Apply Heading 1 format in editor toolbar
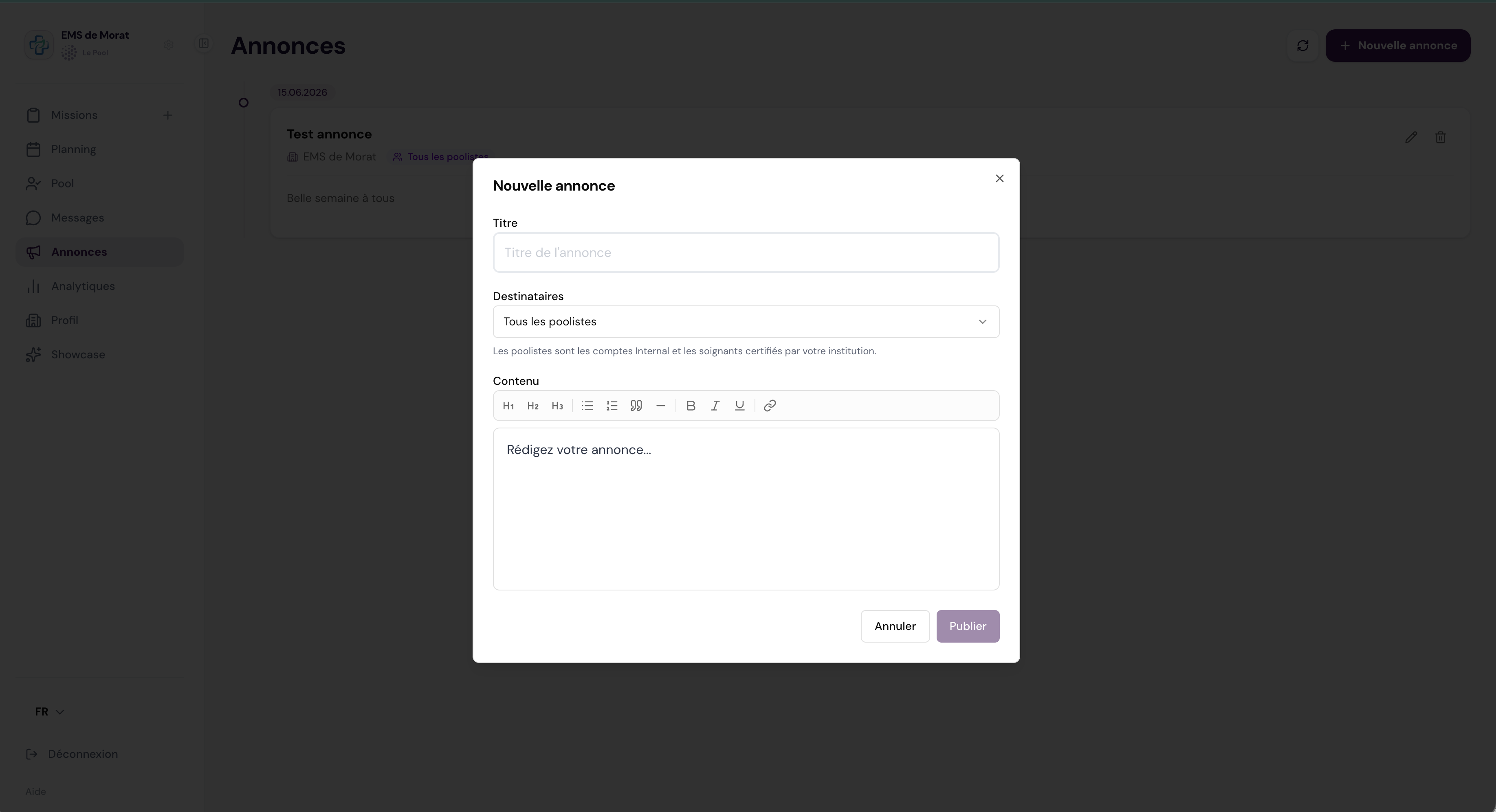Image resolution: width=1496 pixels, height=812 pixels. point(508,406)
